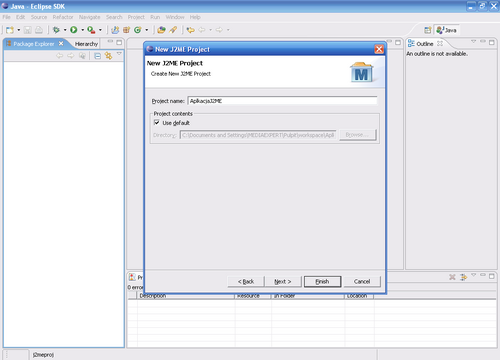Screen dimensions: 500x360
Task: Close the Package Explorer view tab
Action: (61, 43)
